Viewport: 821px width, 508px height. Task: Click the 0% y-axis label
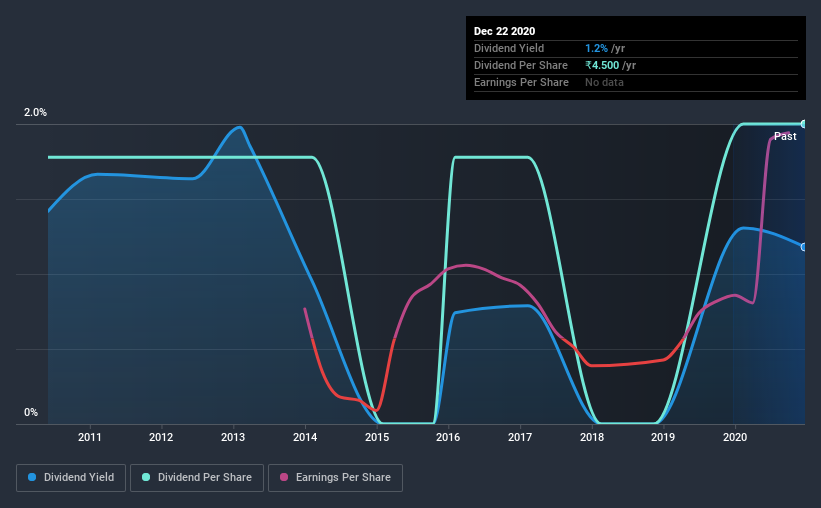pos(31,413)
